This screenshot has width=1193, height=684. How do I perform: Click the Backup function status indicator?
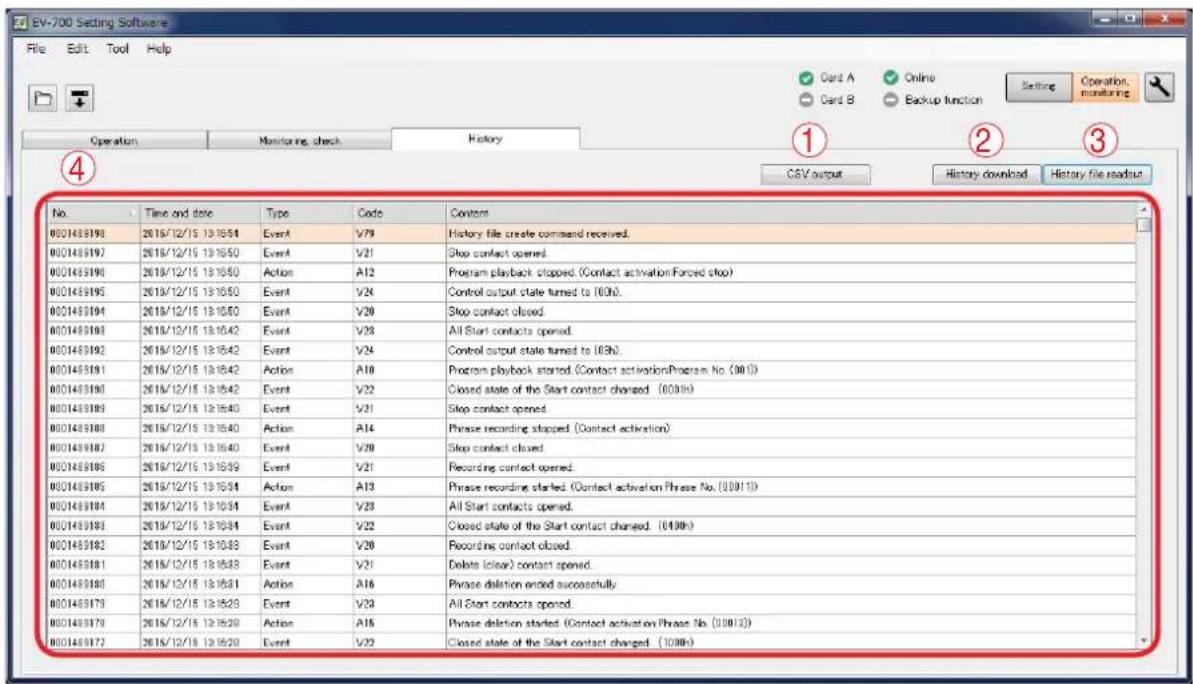(x=933, y=100)
